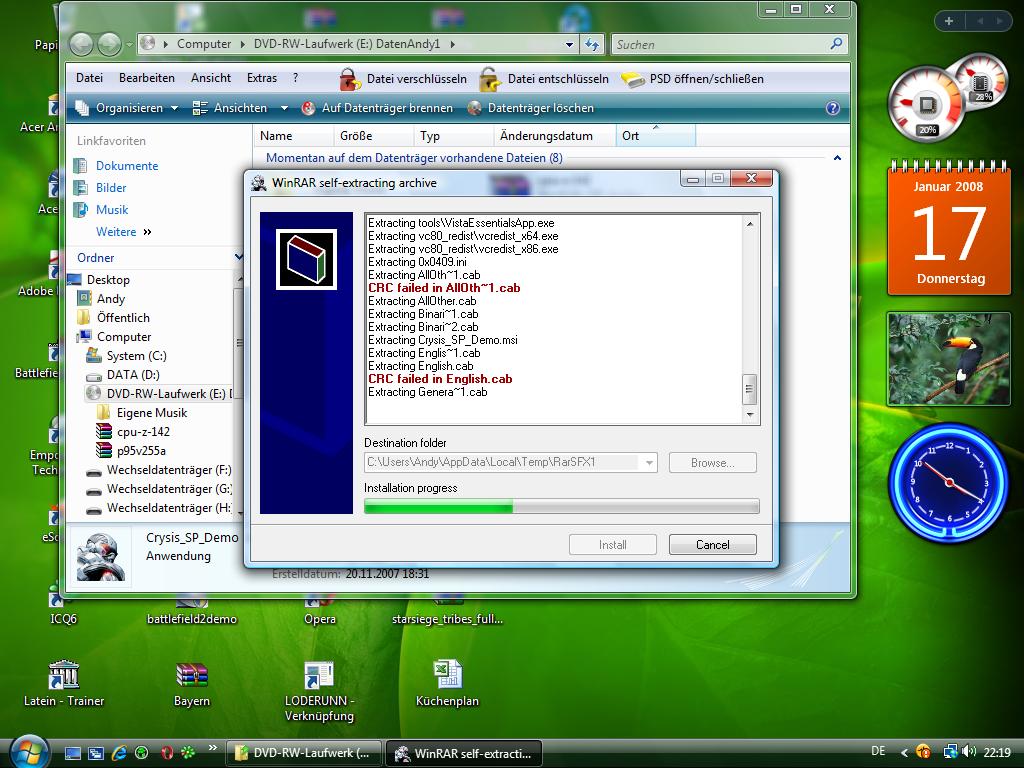Click the Install button in WinRAR
Screen dimensions: 1024x768
[x=613, y=545]
